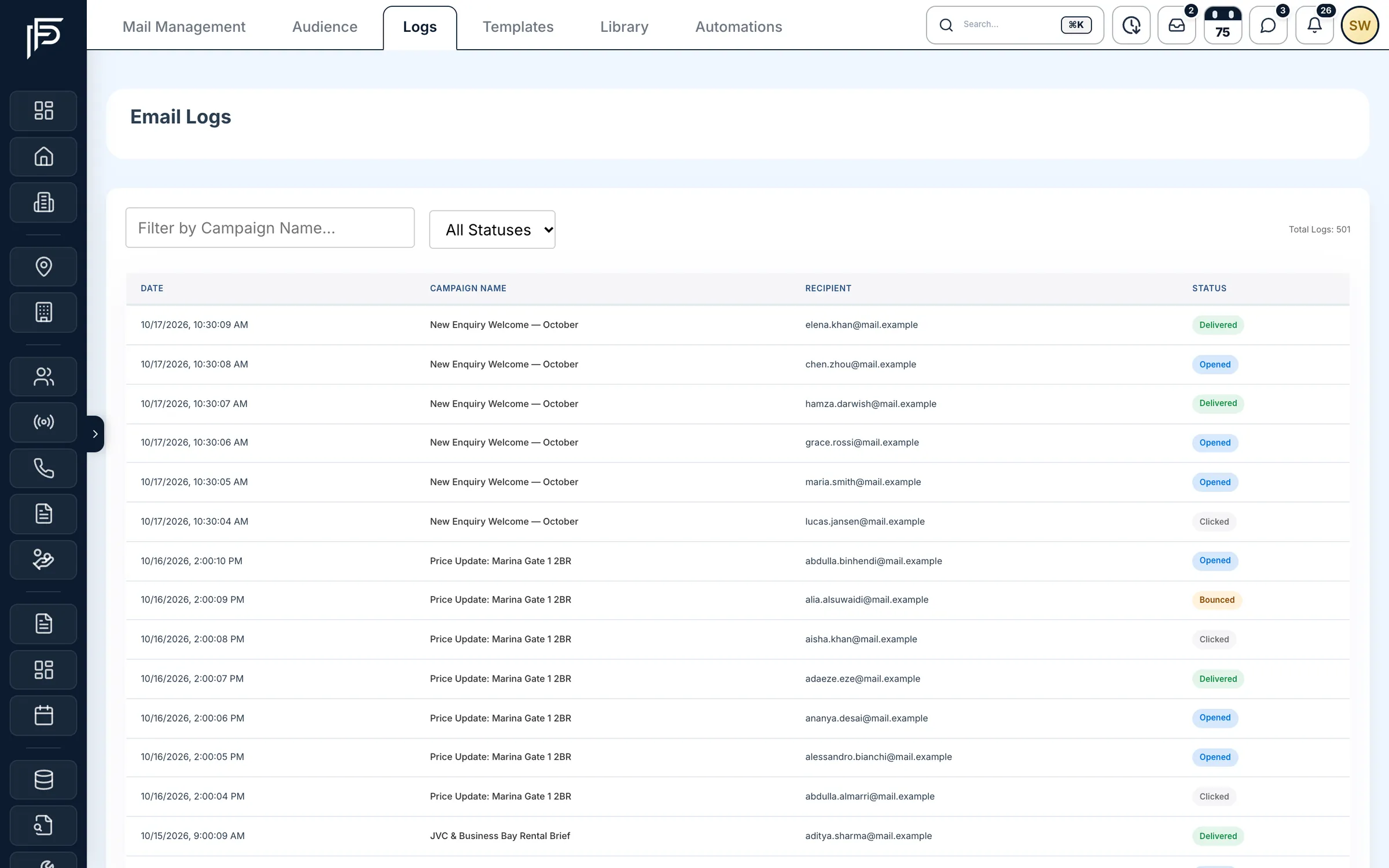1389x868 pixels.
Task: Select the location pin sidebar icon
Action: 43,267
